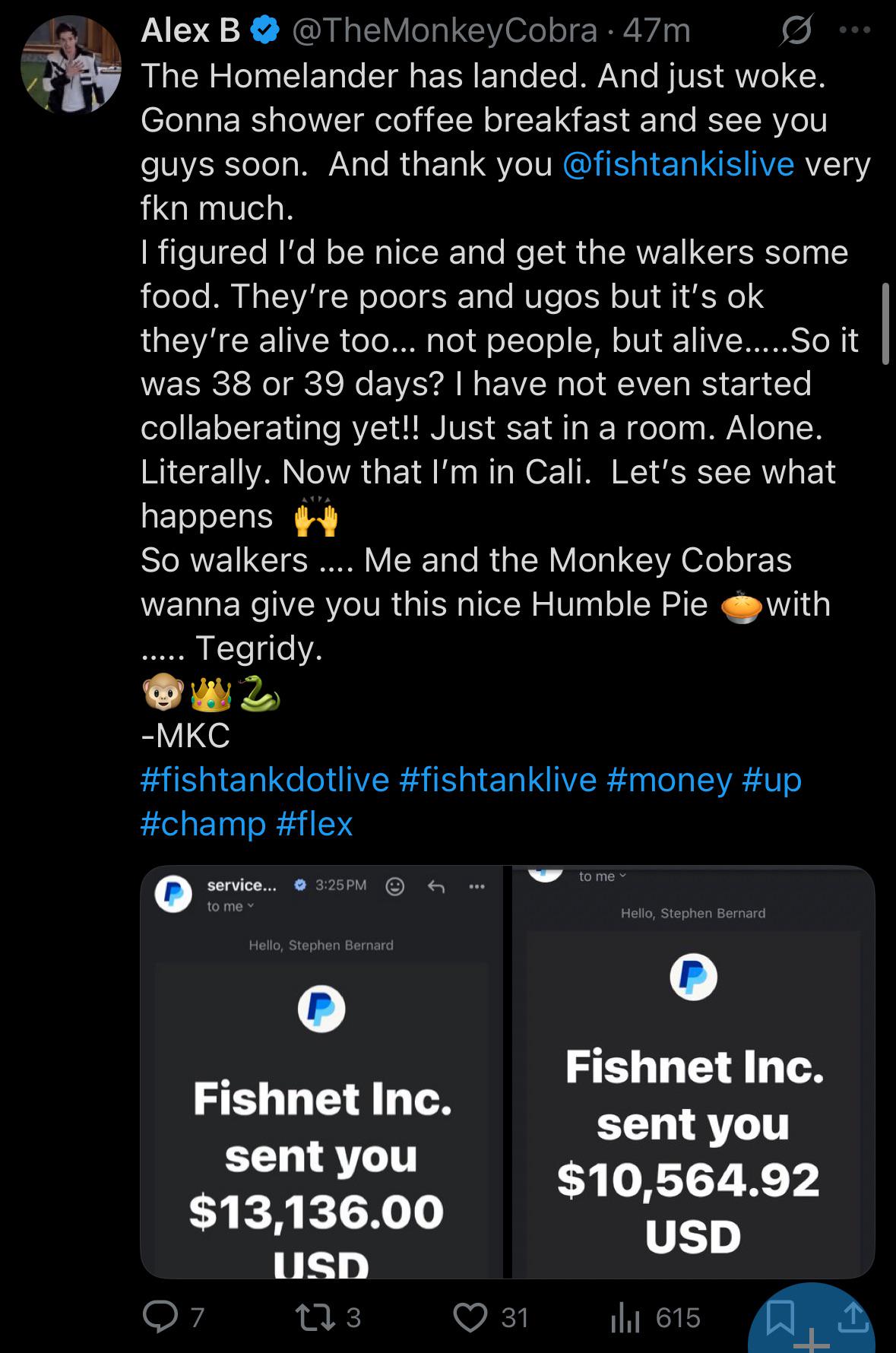Viewport: 896px width, 1353px height.
Task: Open Alex B's profile picture
Action: (x=71, y=63)
